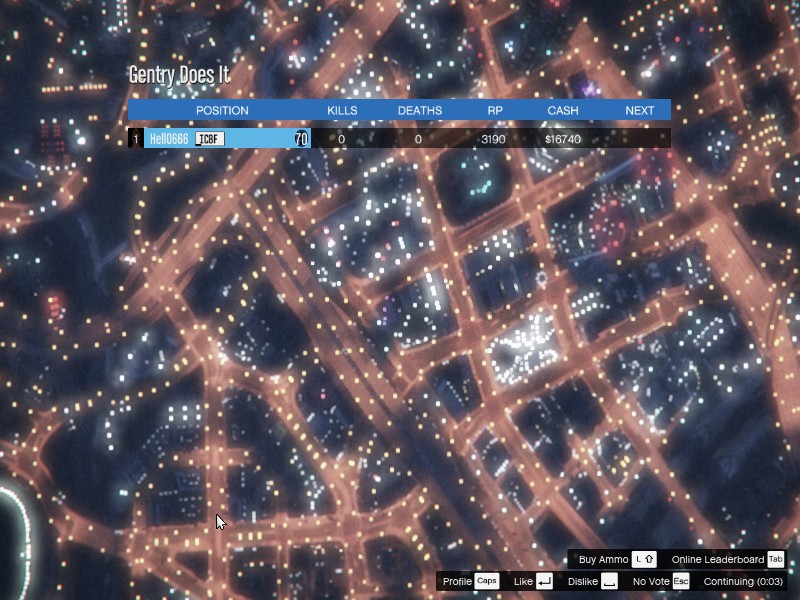800x600 pixels.
Task: Choose the No Vote option
Action: click(651, 581)
